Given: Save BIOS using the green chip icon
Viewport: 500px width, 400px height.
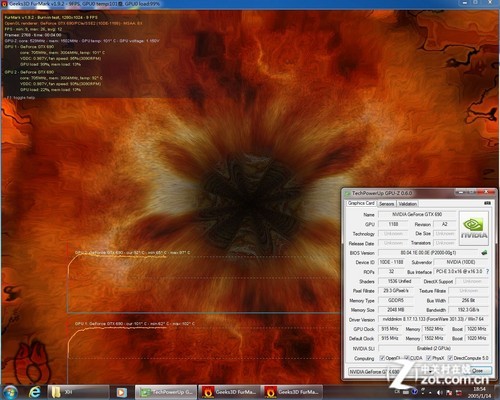Looking at the screenshot, I should pos(484,253).
